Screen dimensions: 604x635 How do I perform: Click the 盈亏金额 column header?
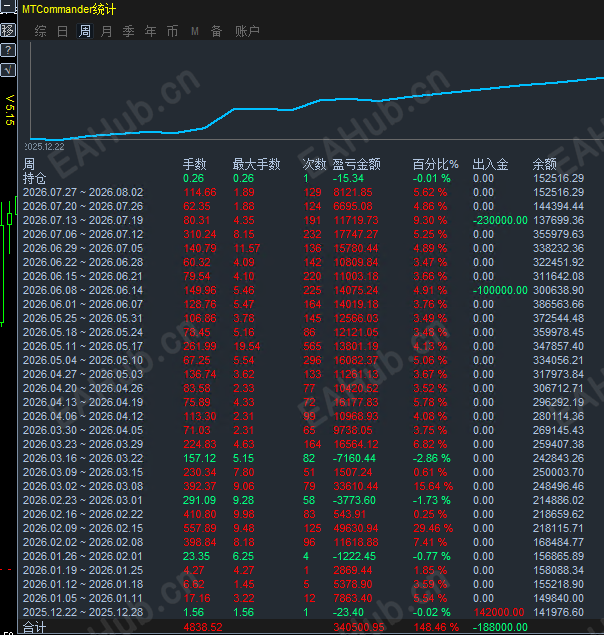(x=356, y=164)
